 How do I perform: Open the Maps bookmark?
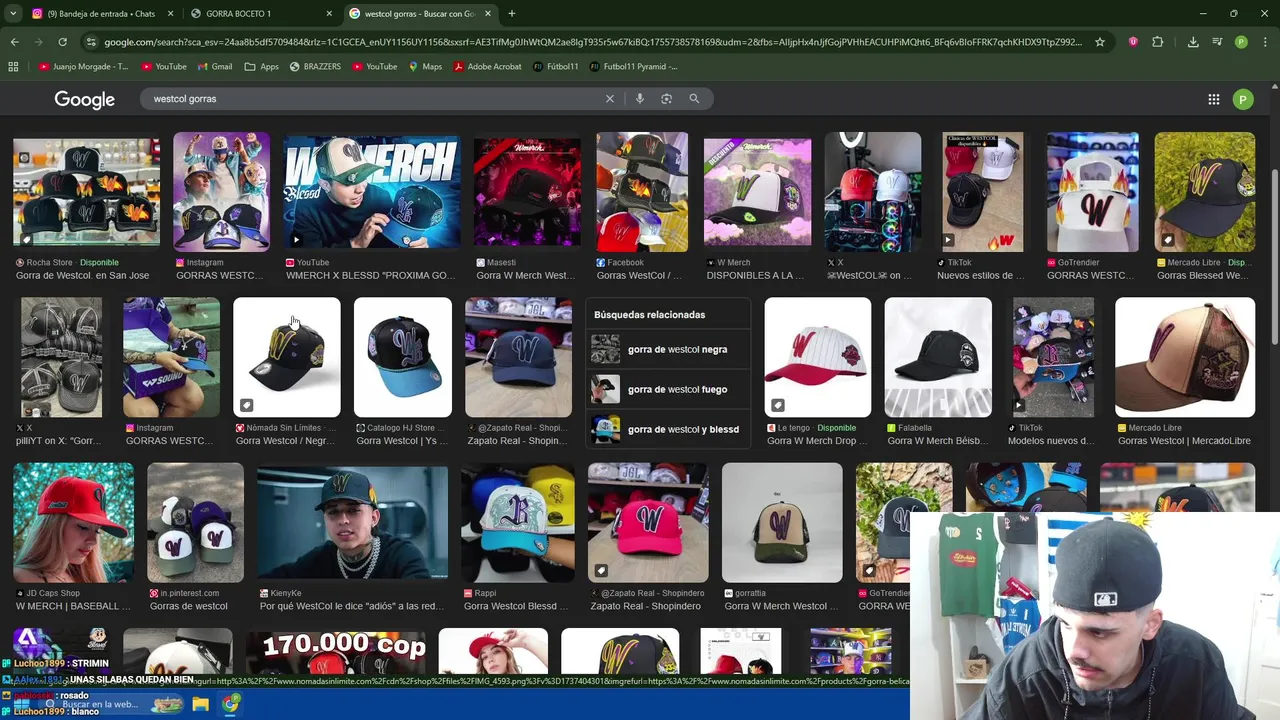click(x=425, y=67)
